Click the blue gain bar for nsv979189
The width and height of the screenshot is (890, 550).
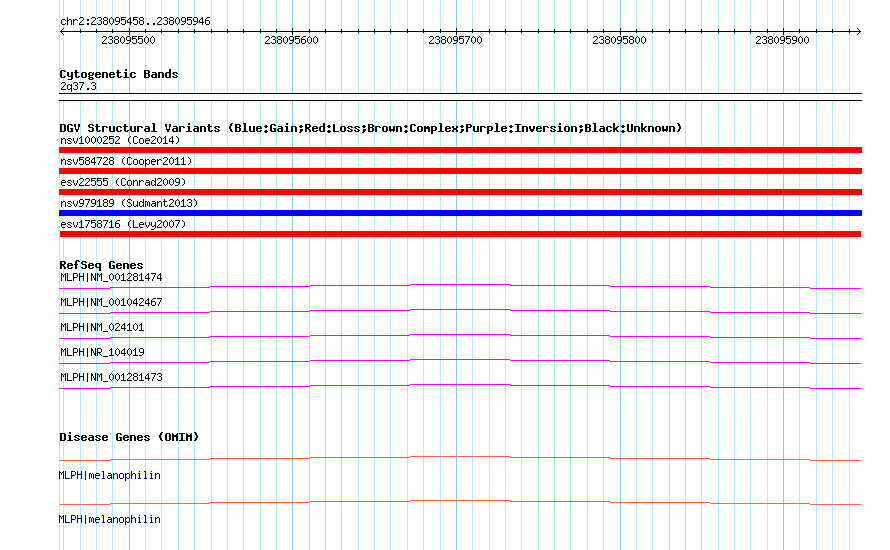[x=460, y=213]
